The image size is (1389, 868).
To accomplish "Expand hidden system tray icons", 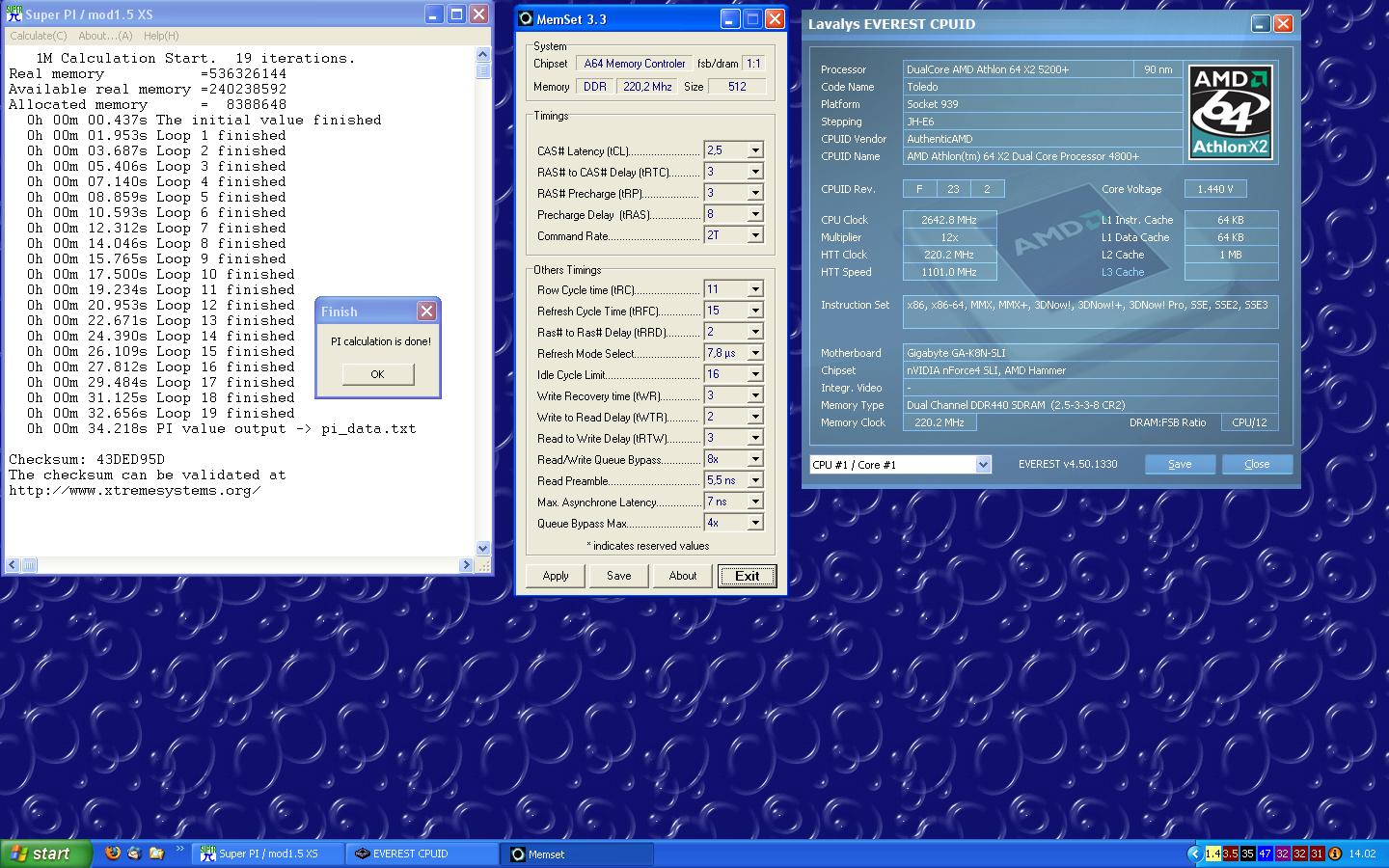I will (x=1194, y=854).
